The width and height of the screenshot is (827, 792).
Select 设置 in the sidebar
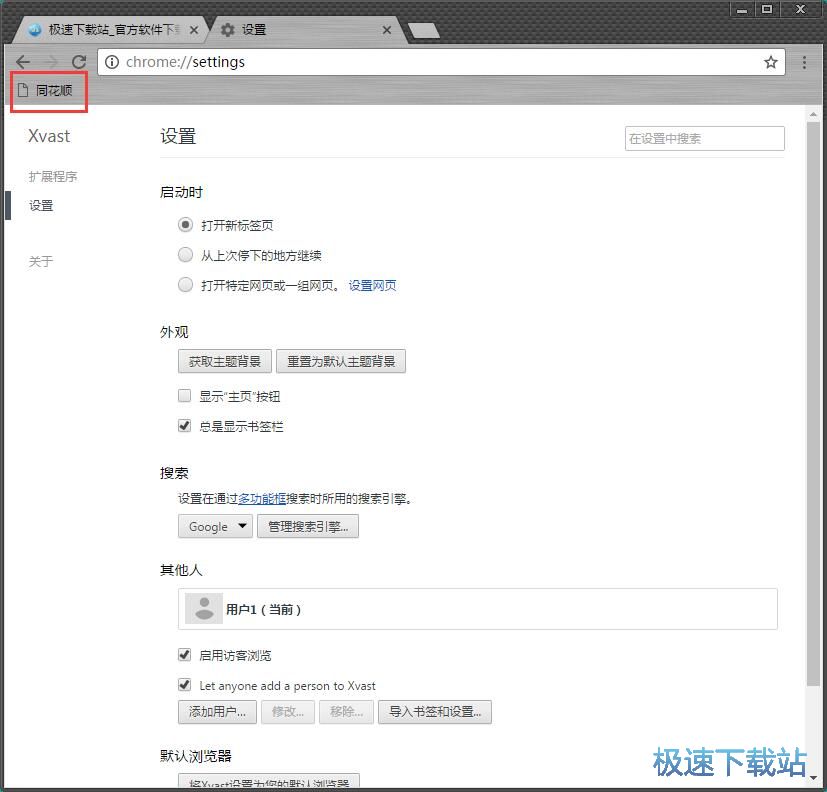[41, 206]
